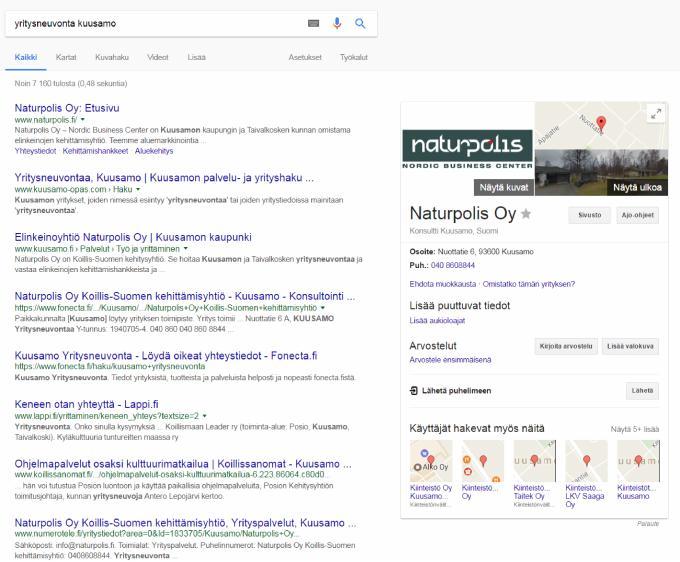Open the Asetukset menu
The width and height of the screenshot is (680, 562).
pyautogui.click(x=305, y=57)
